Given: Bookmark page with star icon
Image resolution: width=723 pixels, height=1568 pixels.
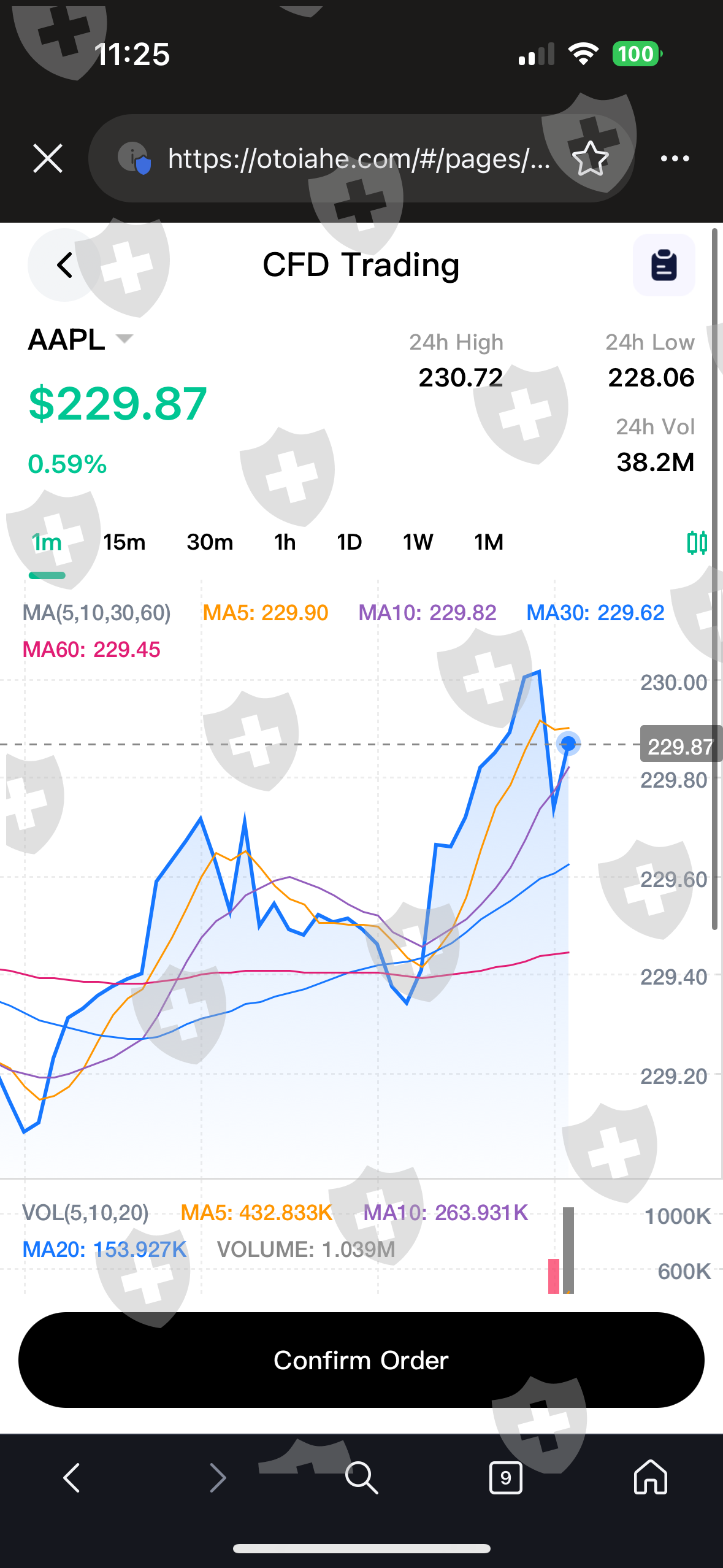Looking at the screenshot, I should pos(590,158).
